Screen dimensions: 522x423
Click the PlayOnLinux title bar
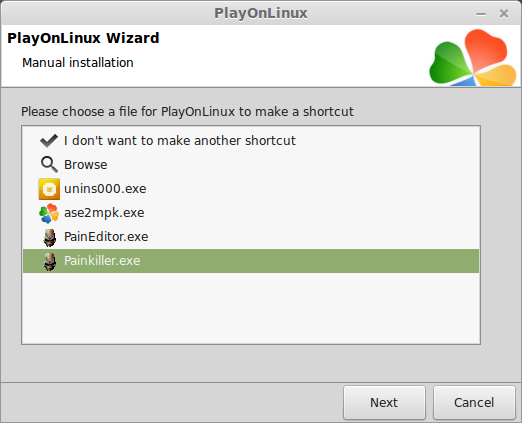point(261,13)
